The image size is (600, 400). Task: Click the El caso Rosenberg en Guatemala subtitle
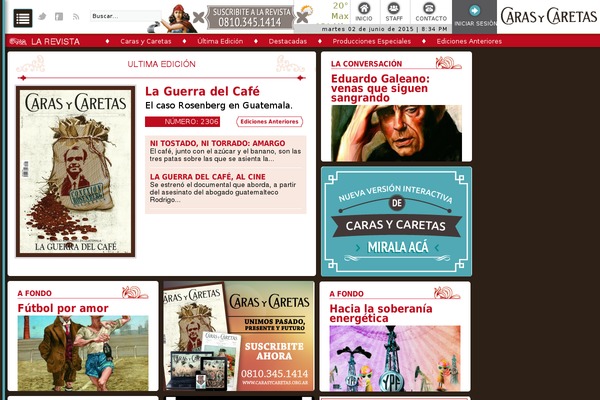tap(218, 105)
